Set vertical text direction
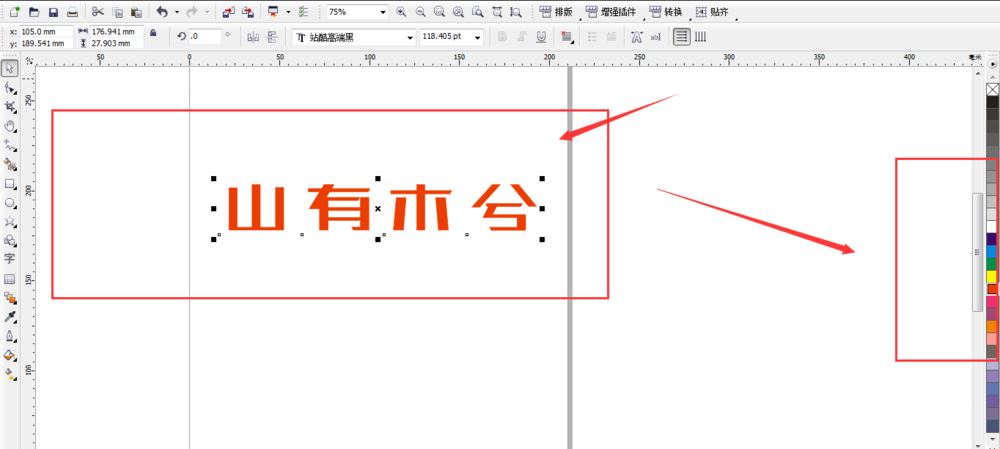The height and width of the screenshot is (449, 1000). click(700, 37)
